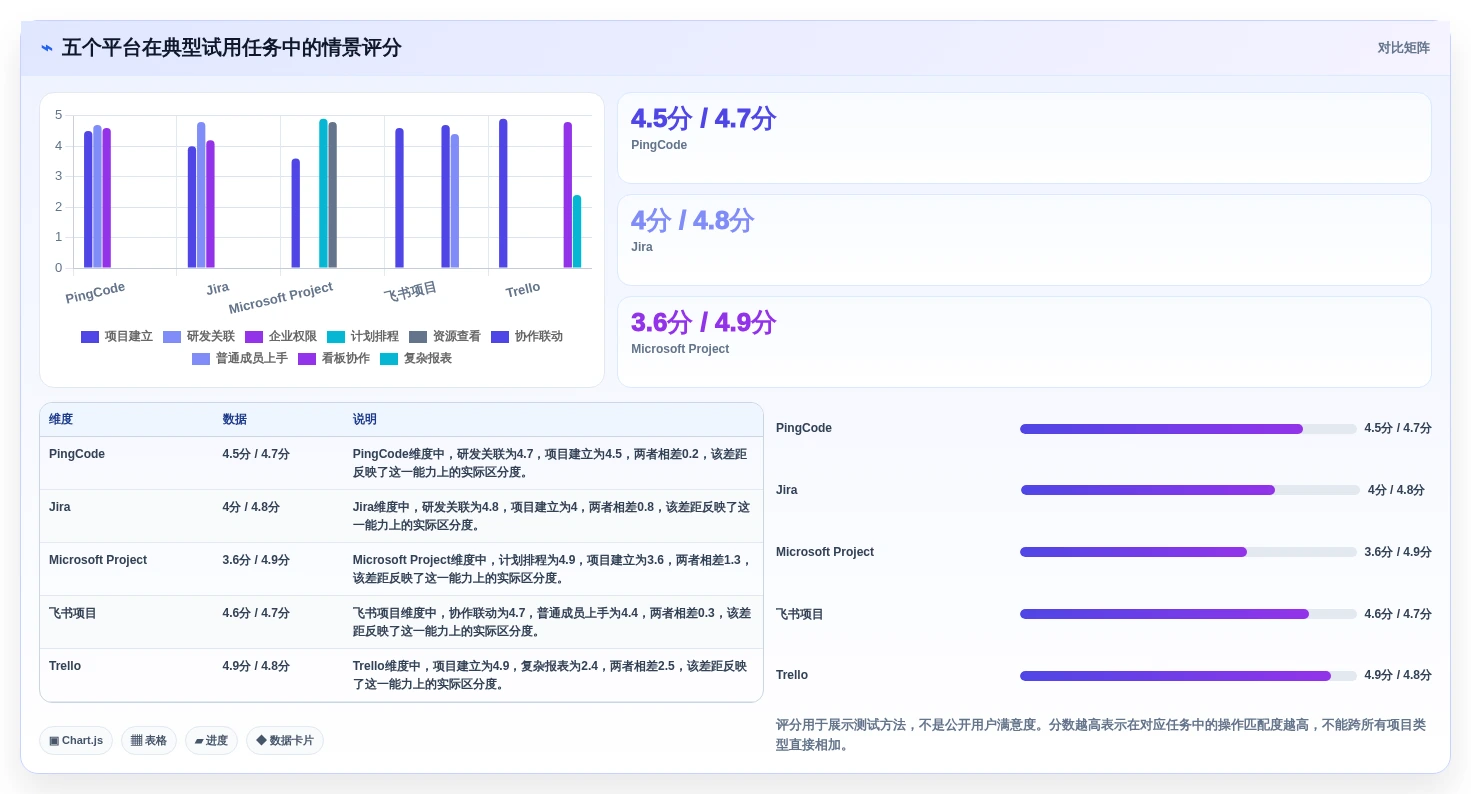Click the Trello progress bar
This screenshot has height=794, width=1471.
[1188, 676]
